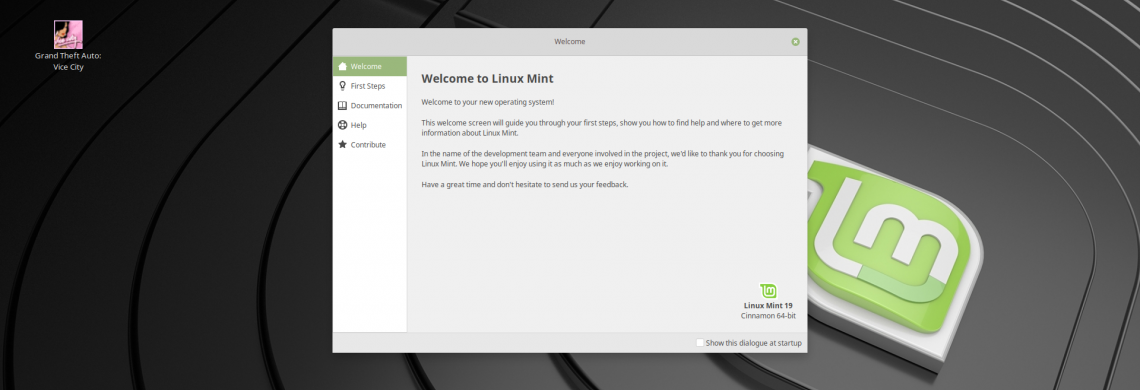Viewport: 1140px width, 390px height.
Task: Click 'Welcome to your new operating system!' text
Action: [488, 103]
